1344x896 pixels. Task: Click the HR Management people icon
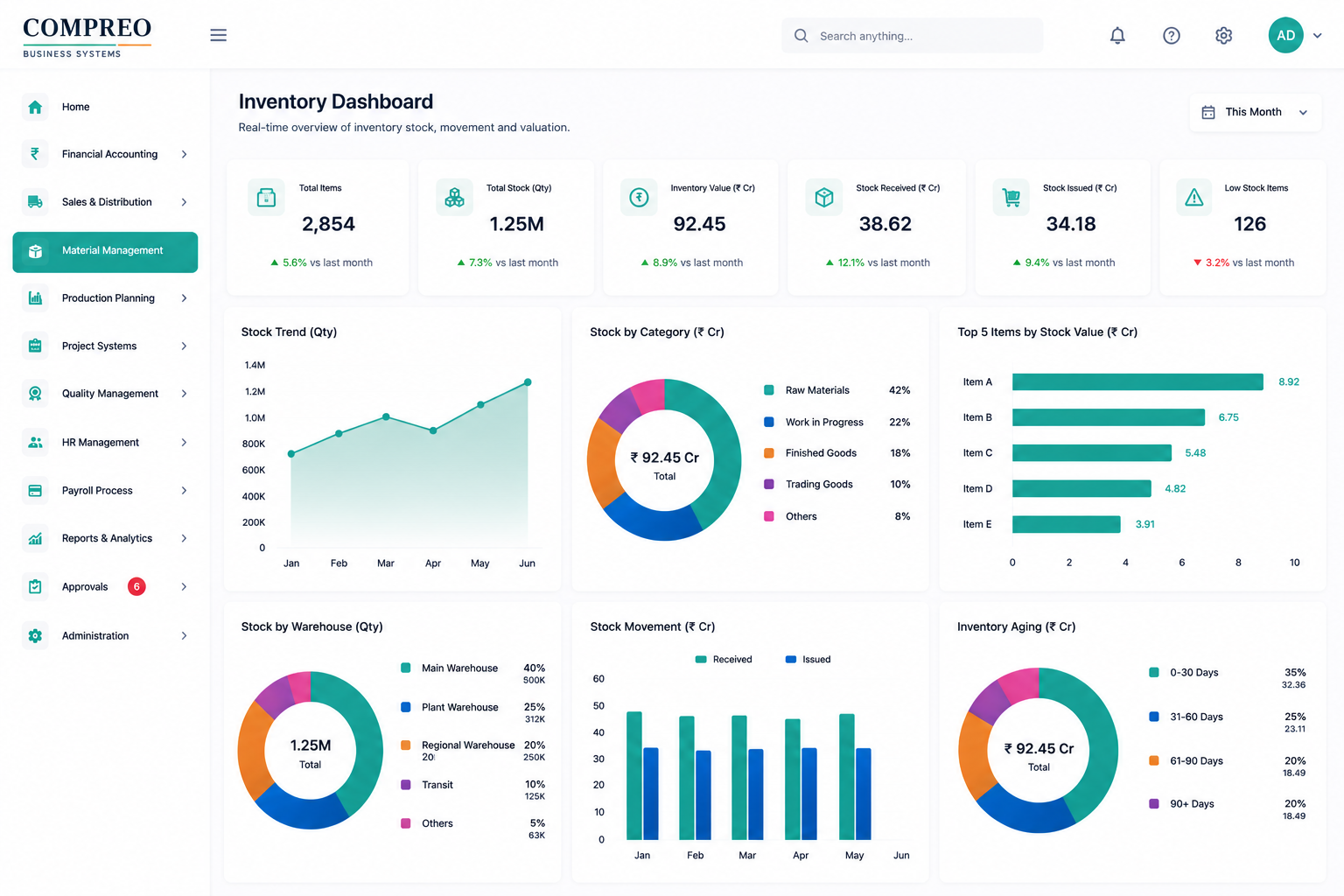pyautogui.click(x=35, y=442)
